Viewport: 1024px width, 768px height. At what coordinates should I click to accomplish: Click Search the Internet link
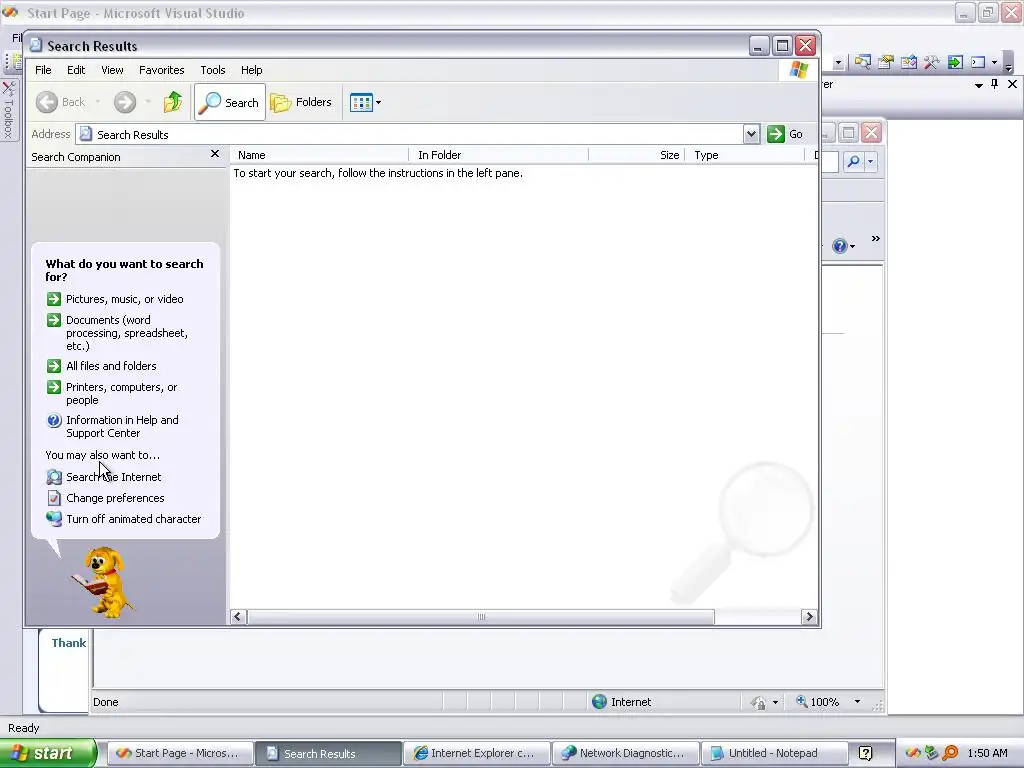tap(114, 477)
